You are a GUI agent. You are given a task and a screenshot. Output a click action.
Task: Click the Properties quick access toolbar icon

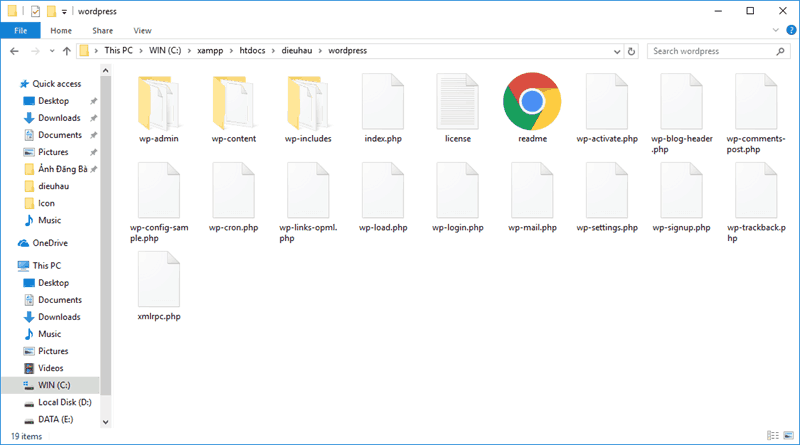coord(35,11)
